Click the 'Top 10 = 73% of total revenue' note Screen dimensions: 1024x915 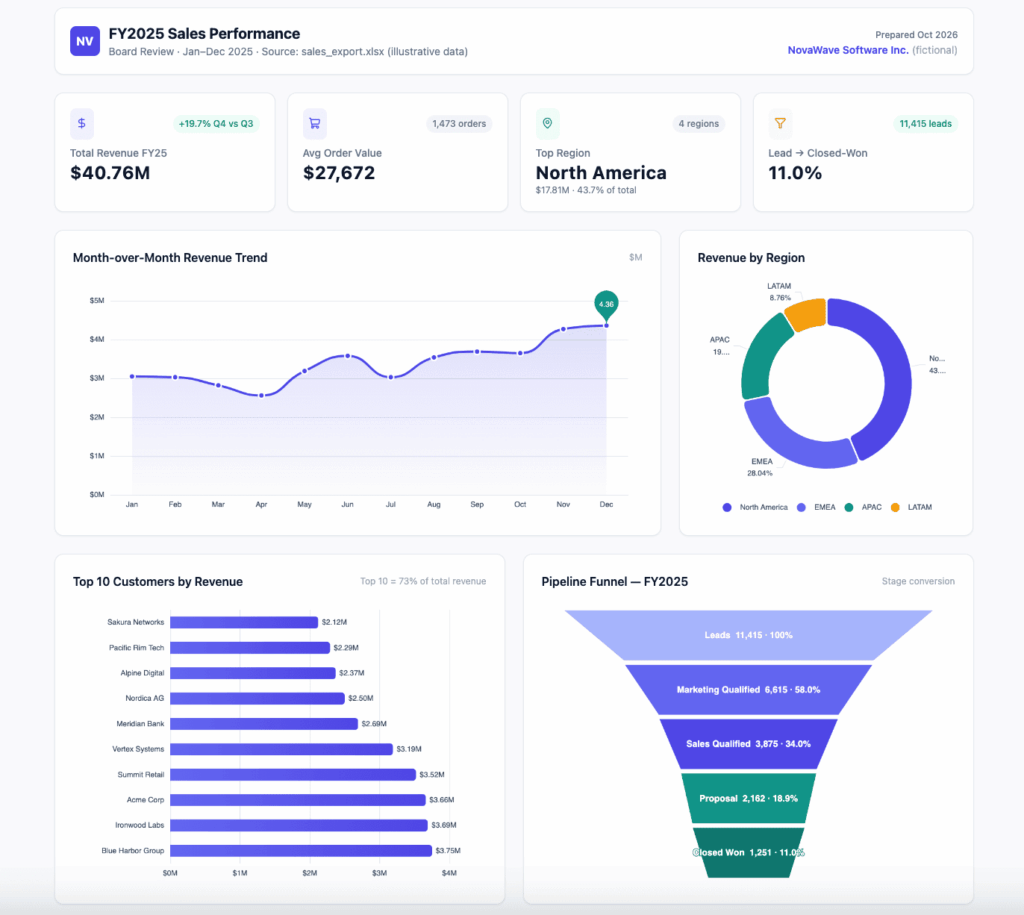(423, 581)
